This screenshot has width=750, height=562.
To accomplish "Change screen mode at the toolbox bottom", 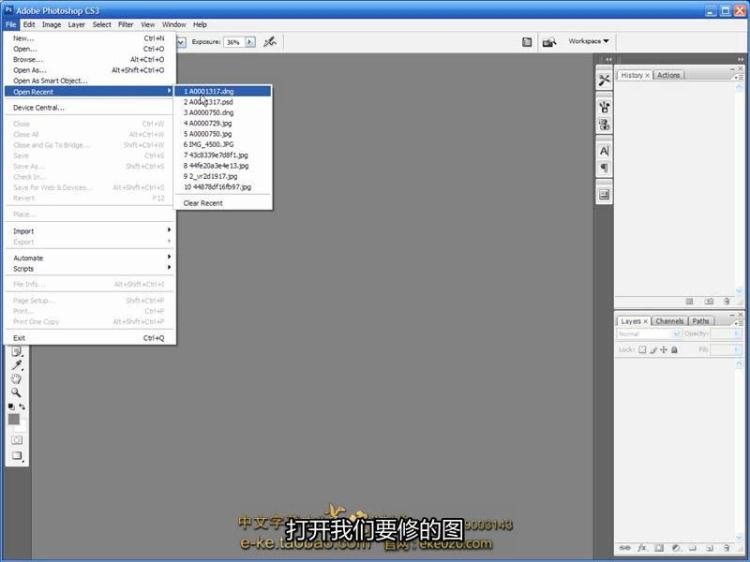I will tap(17, 456).
